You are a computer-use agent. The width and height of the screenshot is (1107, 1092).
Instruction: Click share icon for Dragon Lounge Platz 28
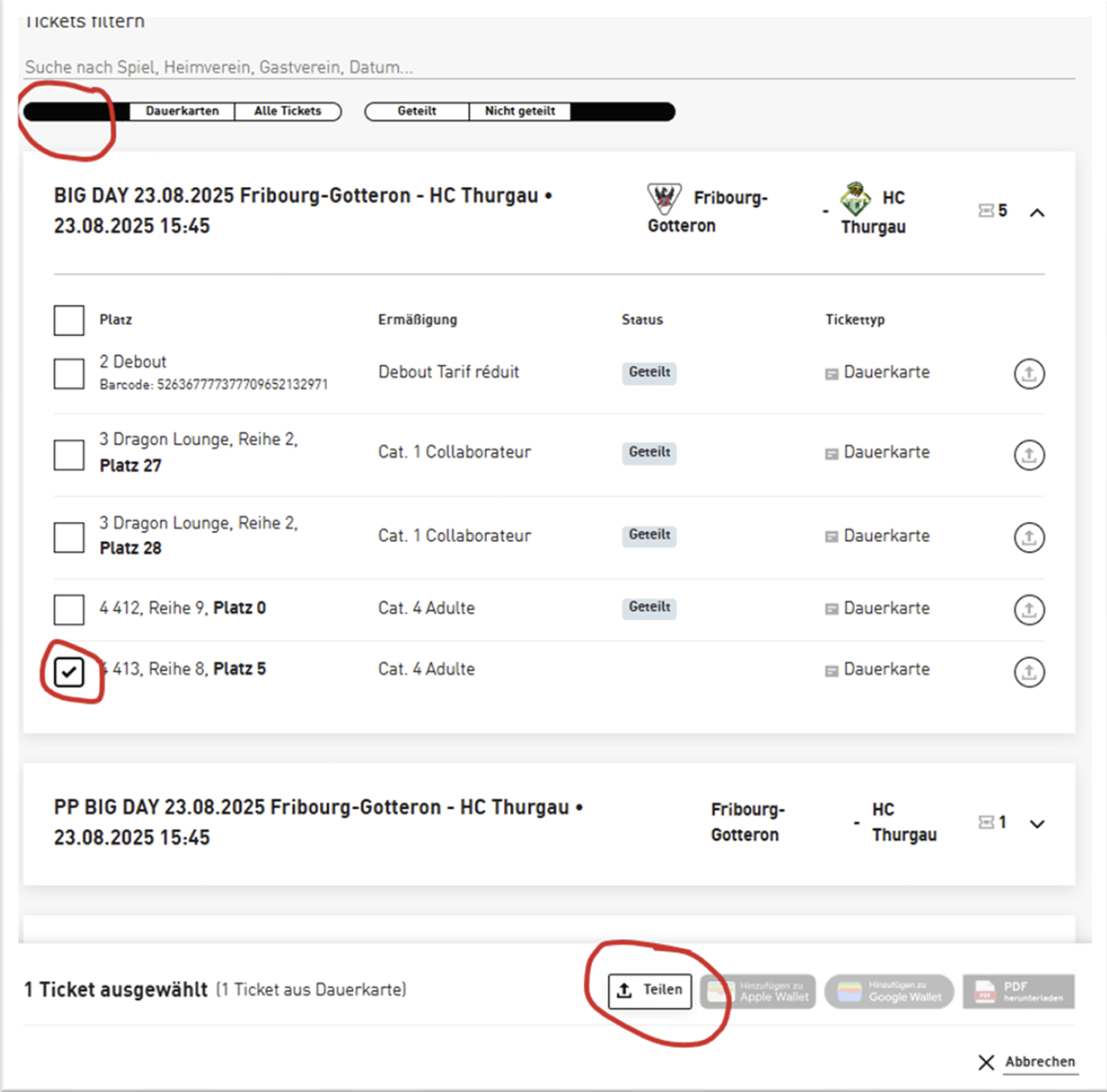1028,537
